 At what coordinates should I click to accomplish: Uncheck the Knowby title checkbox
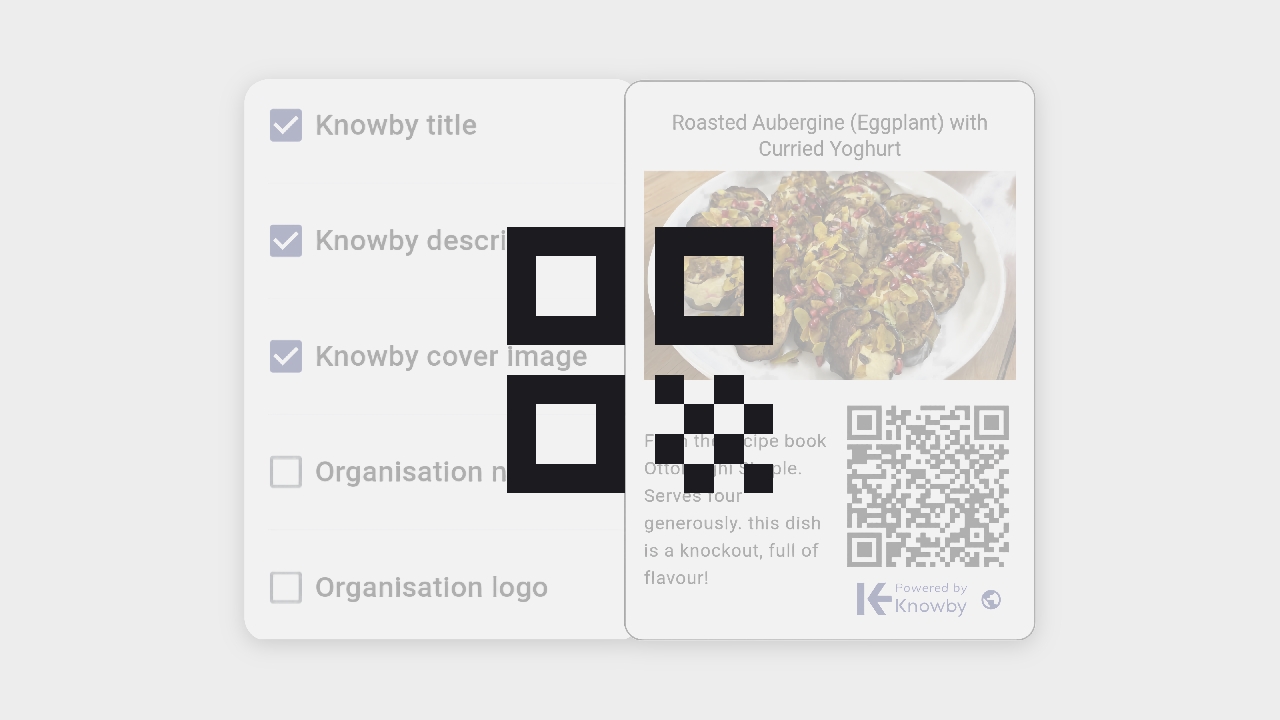point(286,125)
